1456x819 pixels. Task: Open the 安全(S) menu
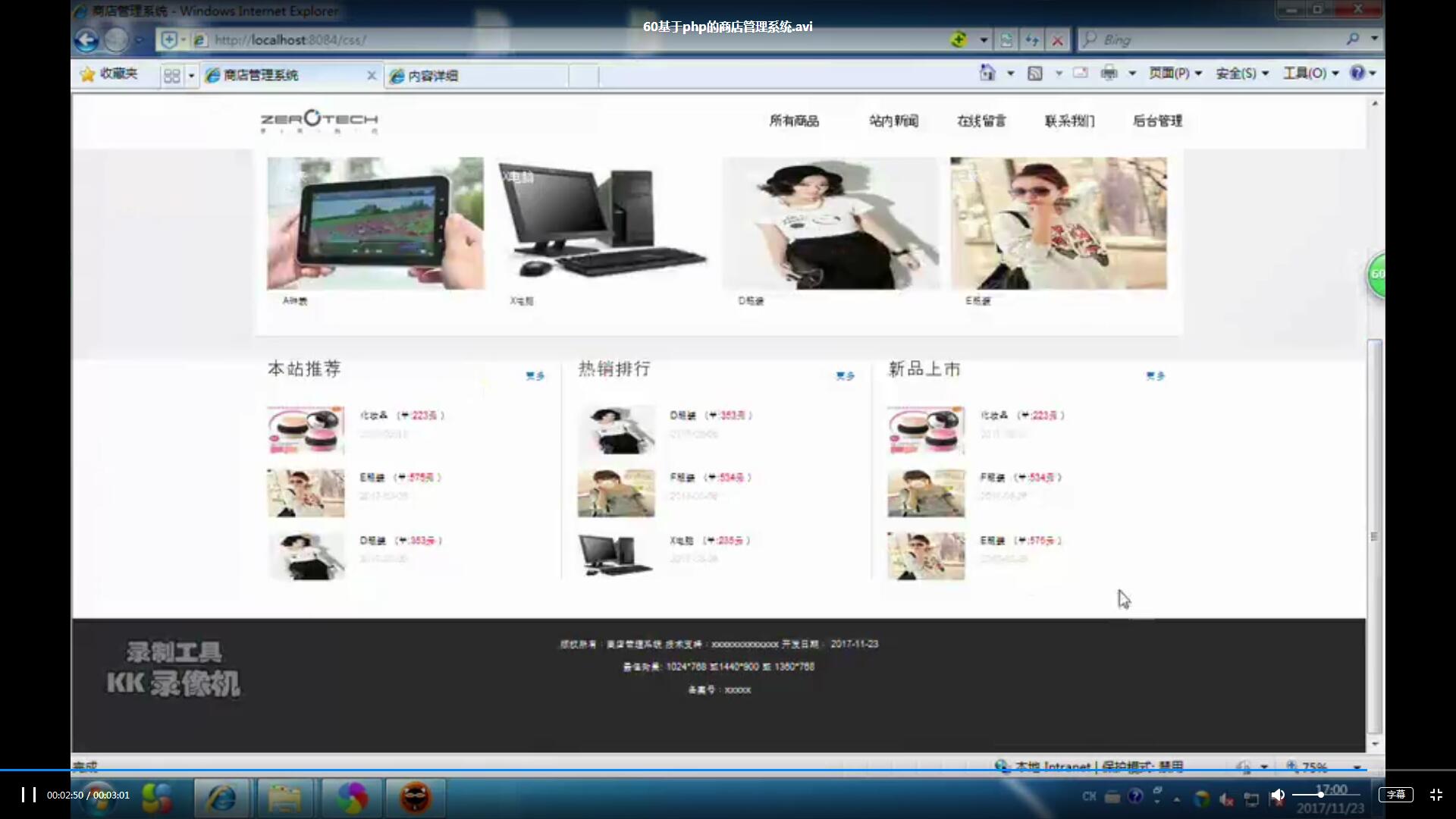click(1242, 73)
